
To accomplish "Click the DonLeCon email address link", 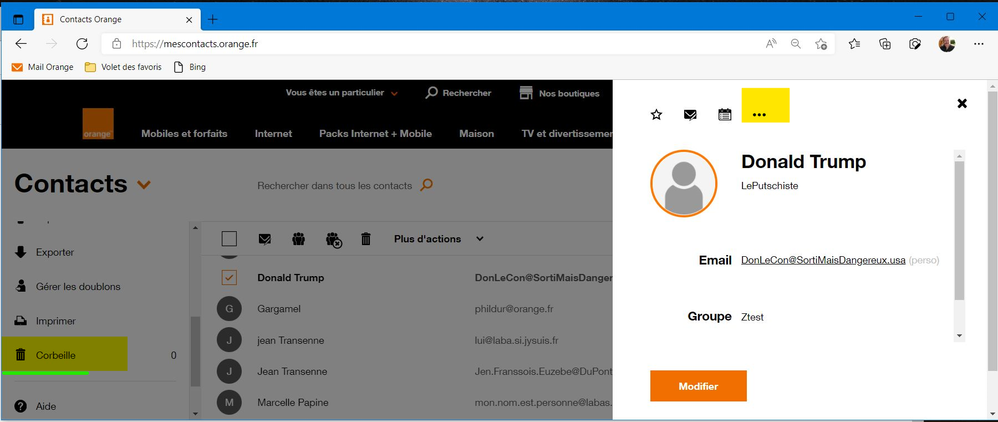I will click(823, 260).
